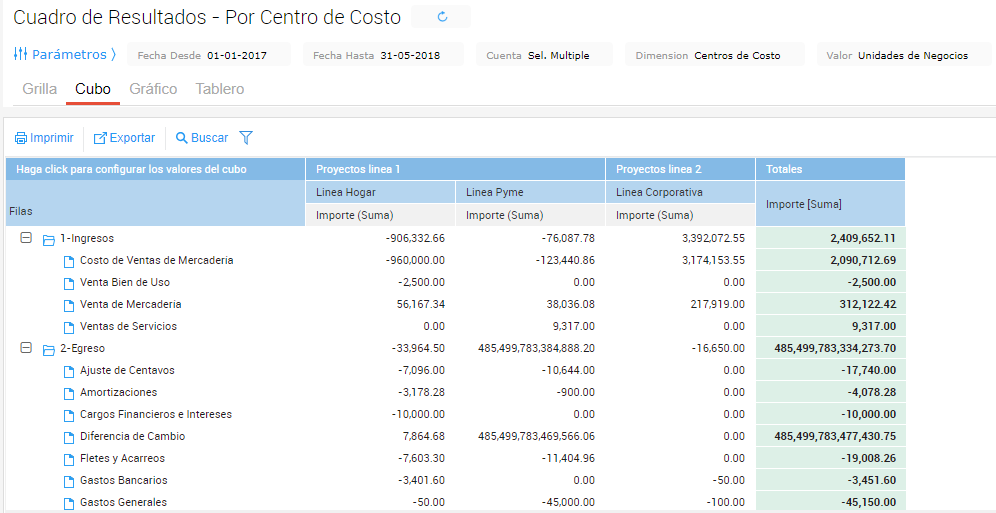Open the Tablero tab
This screenshot has width=996, height=513.
[x=219, y=89]
